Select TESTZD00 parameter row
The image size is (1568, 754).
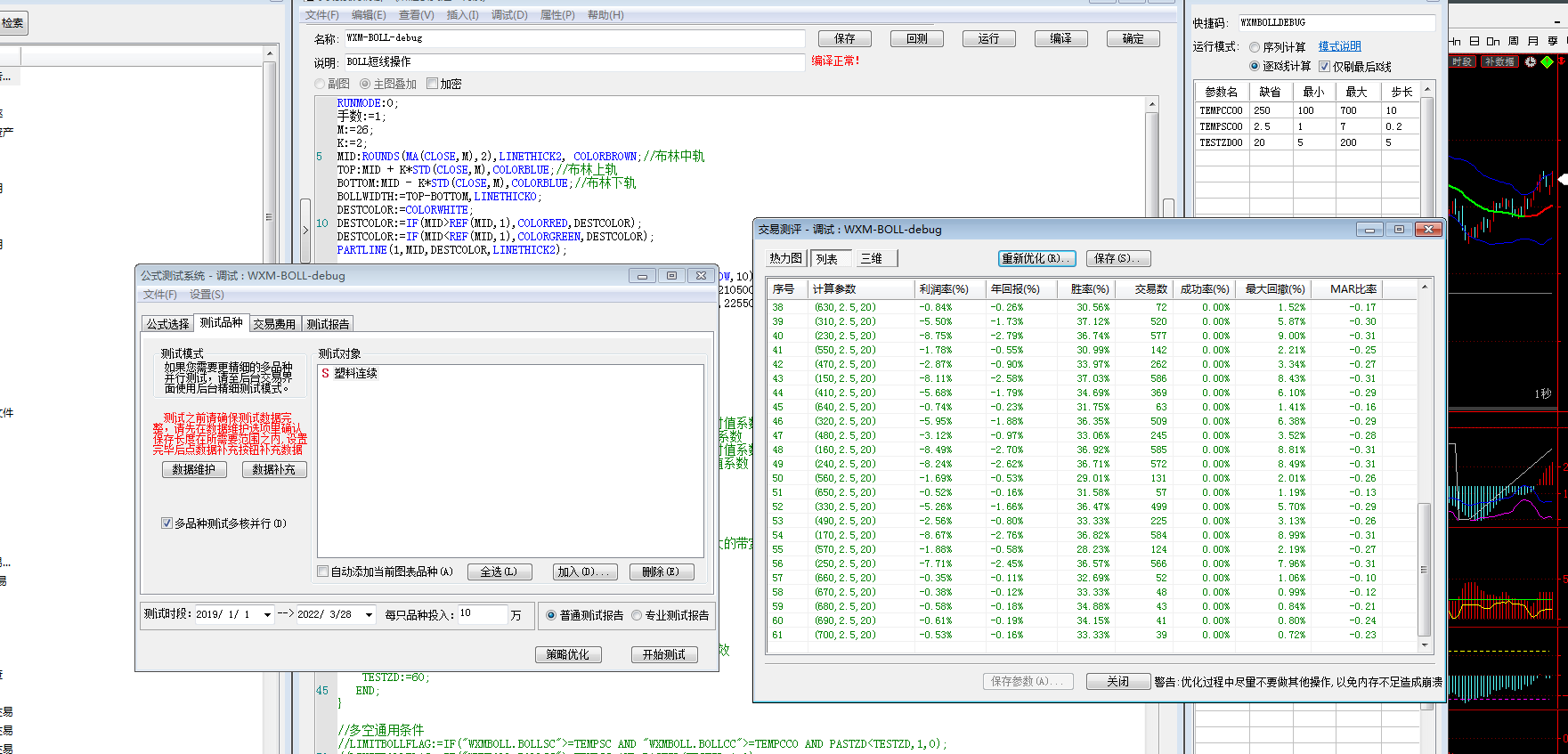pos(1306,142)
